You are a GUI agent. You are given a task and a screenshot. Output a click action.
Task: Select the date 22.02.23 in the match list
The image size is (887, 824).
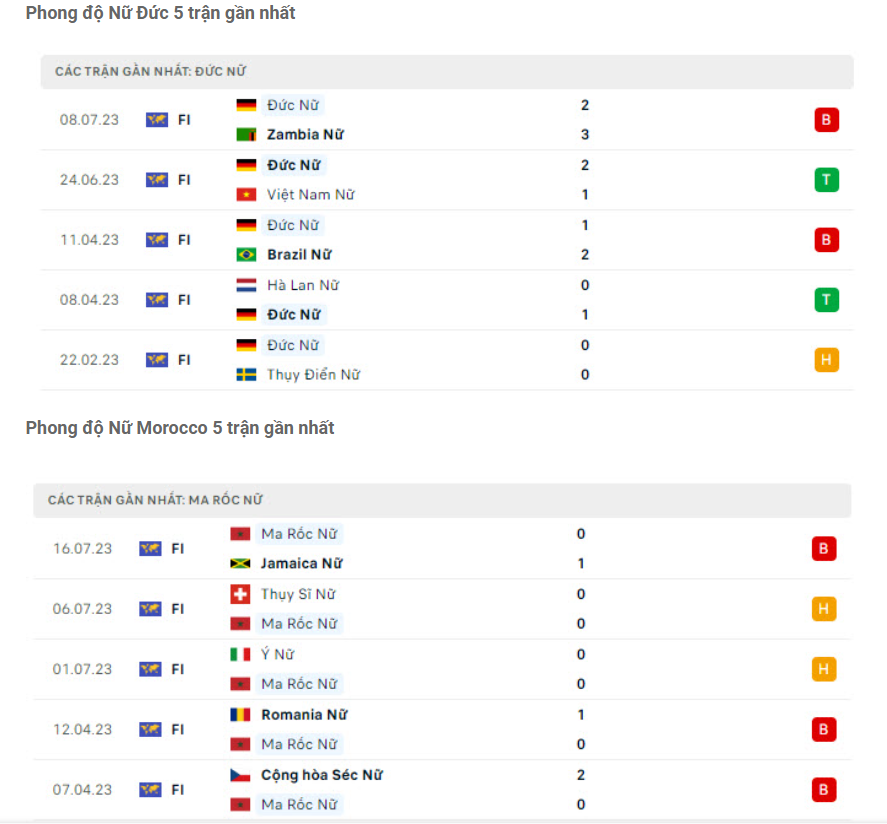pos(89,360)
